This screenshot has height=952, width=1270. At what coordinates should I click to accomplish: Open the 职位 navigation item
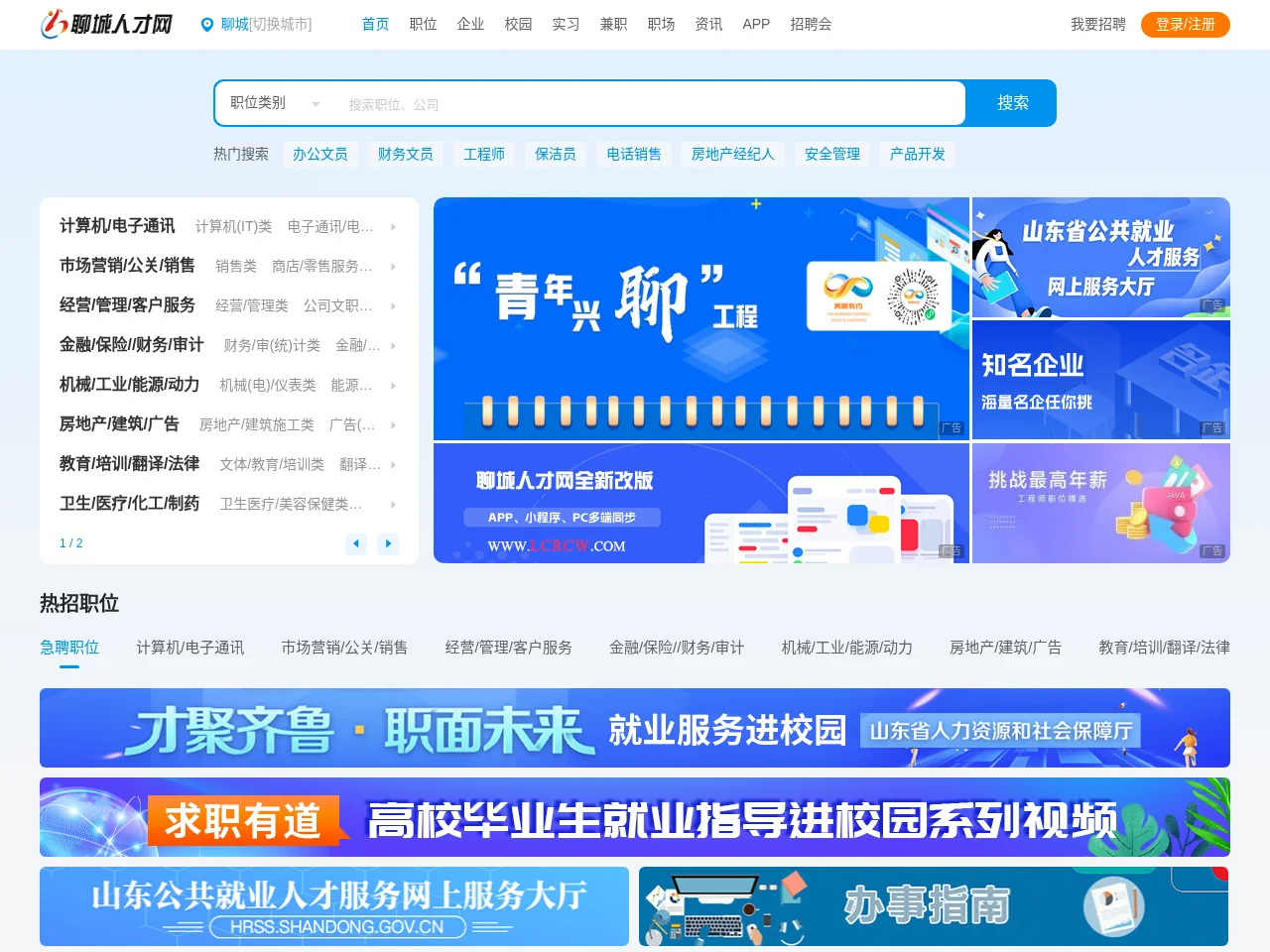(423, 24)
